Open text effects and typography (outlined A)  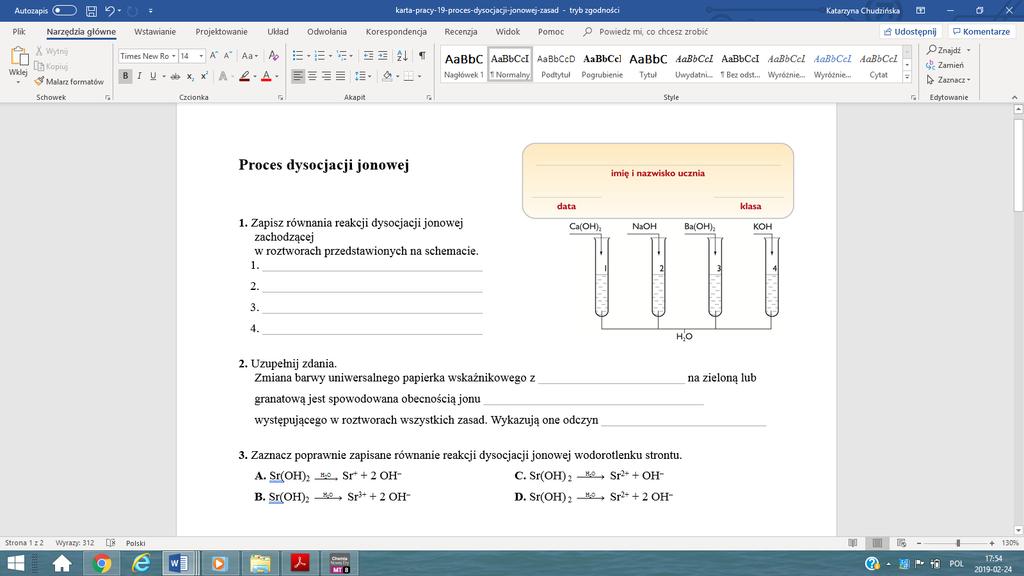[x=223, y=76]
